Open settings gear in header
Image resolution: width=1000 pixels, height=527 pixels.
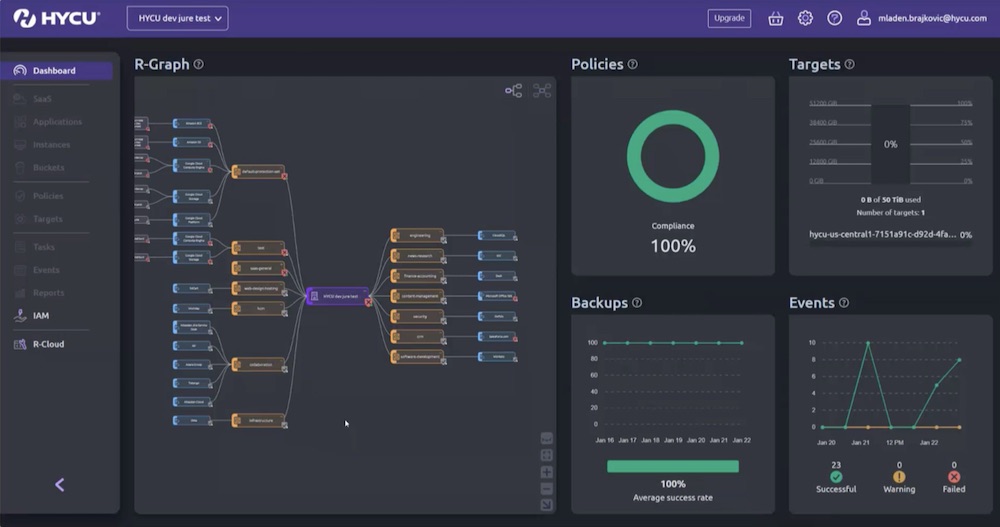(805, 18)
